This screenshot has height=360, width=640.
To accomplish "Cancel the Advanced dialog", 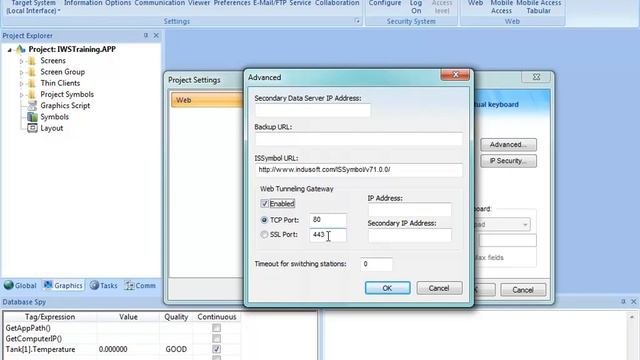I will click(439, 288).
